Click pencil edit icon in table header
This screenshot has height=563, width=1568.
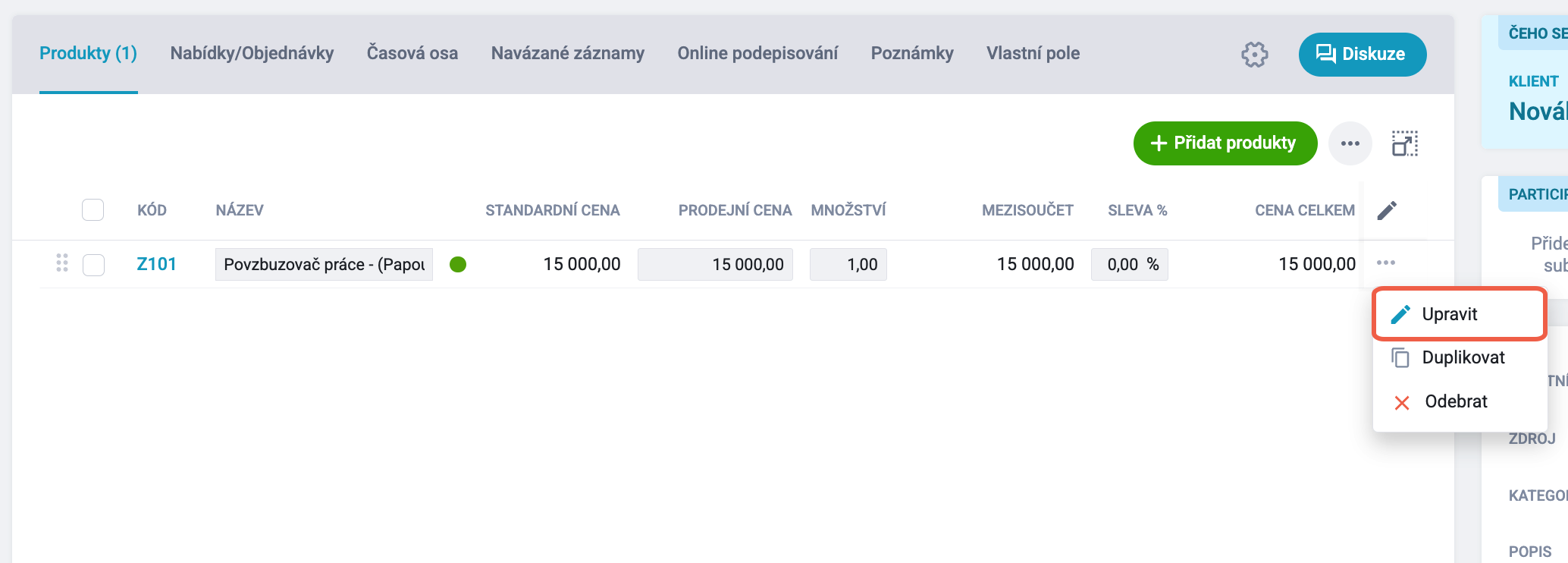[1387, 210]
